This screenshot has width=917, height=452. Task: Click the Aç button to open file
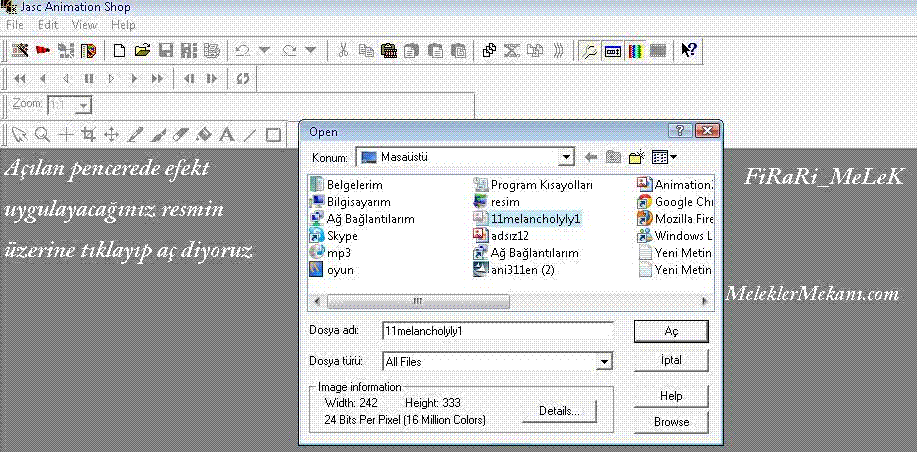coord(672,331)
